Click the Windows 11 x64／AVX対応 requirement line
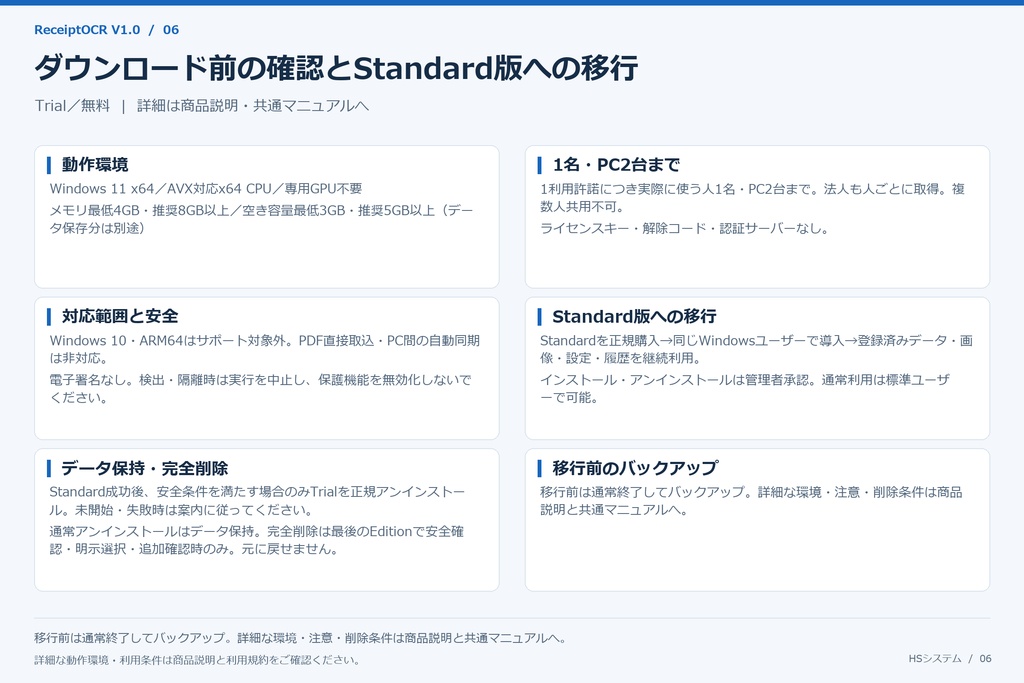Viewport: 1024px width, 683px height. [x=206, y=189]
